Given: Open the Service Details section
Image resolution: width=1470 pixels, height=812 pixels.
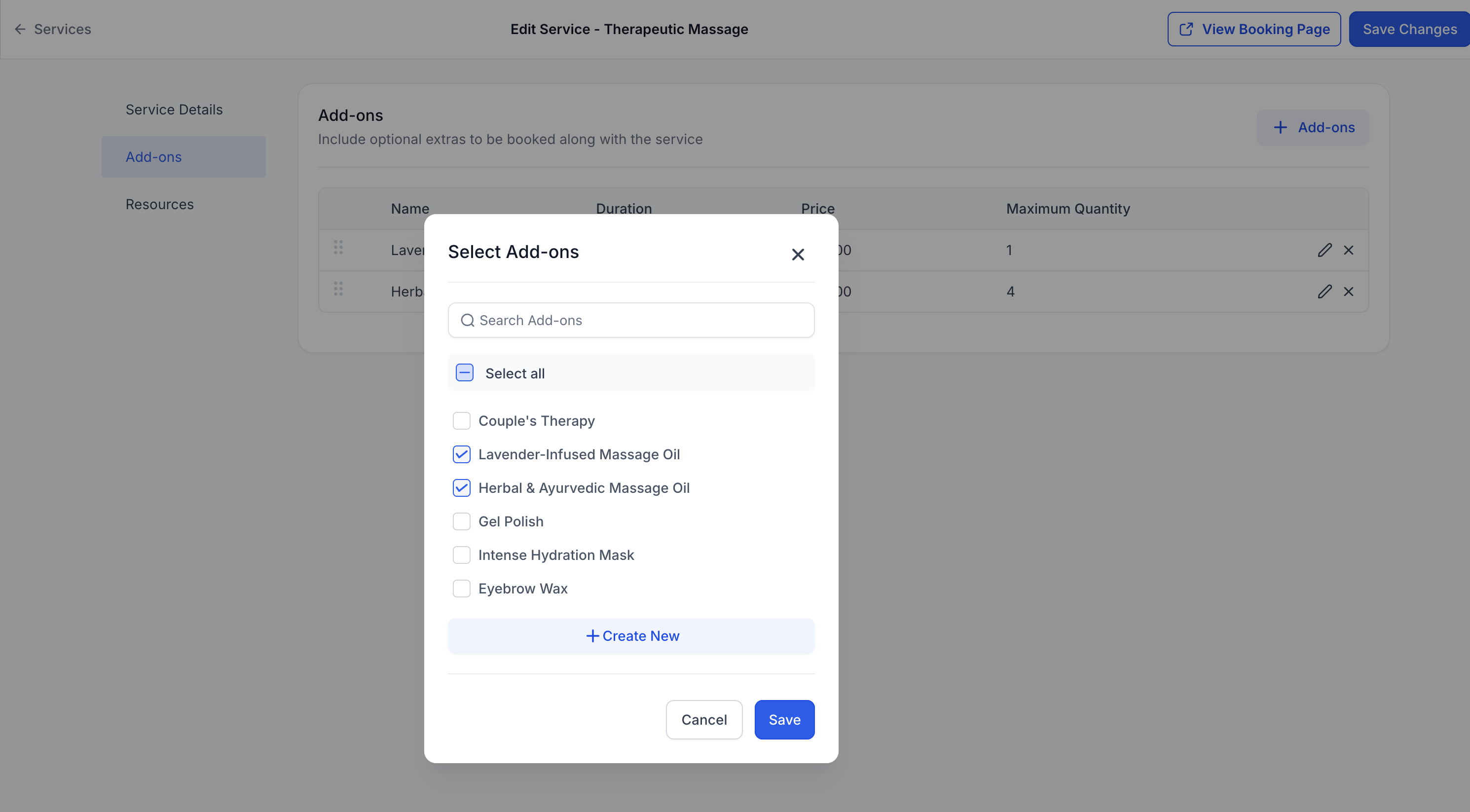Looking at the screenshot, I should click(x=174, y=110).
